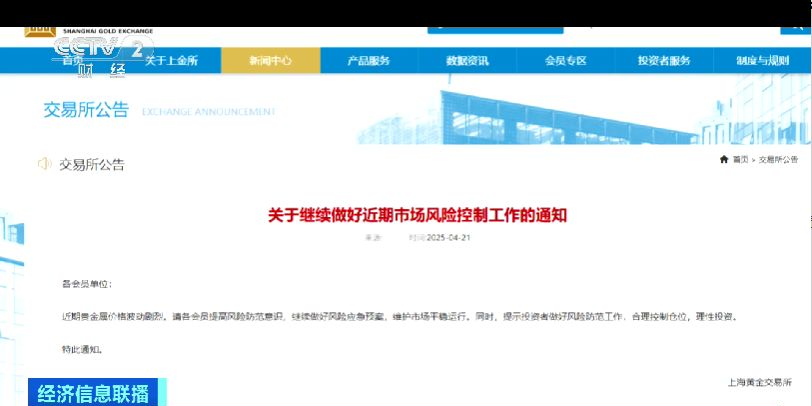Click the 上海黄金交易所 signature text

[759, 382]
